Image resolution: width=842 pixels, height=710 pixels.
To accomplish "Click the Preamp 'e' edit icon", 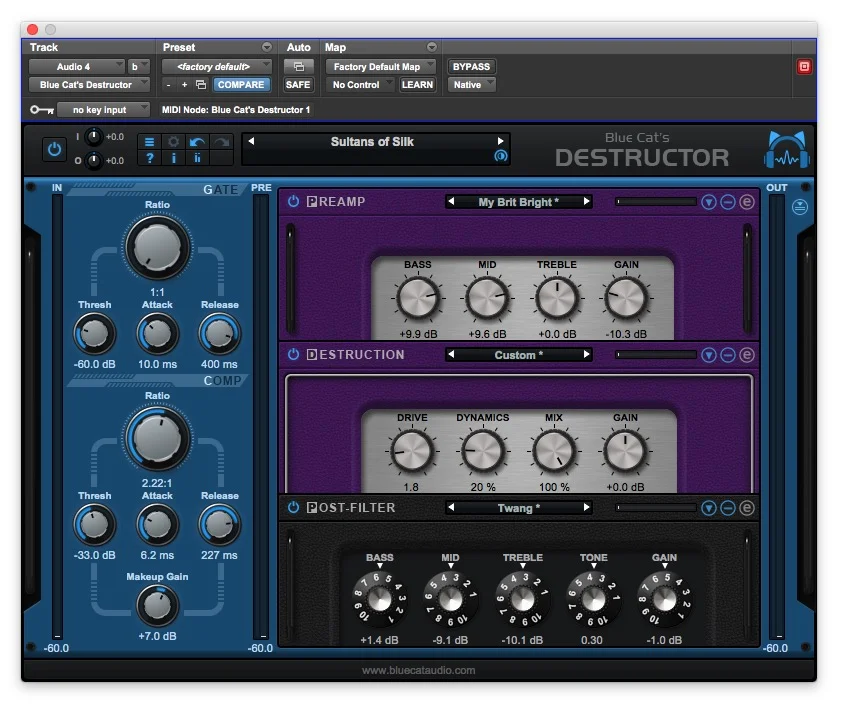I will pyautogui.click(x=746, y=202).
